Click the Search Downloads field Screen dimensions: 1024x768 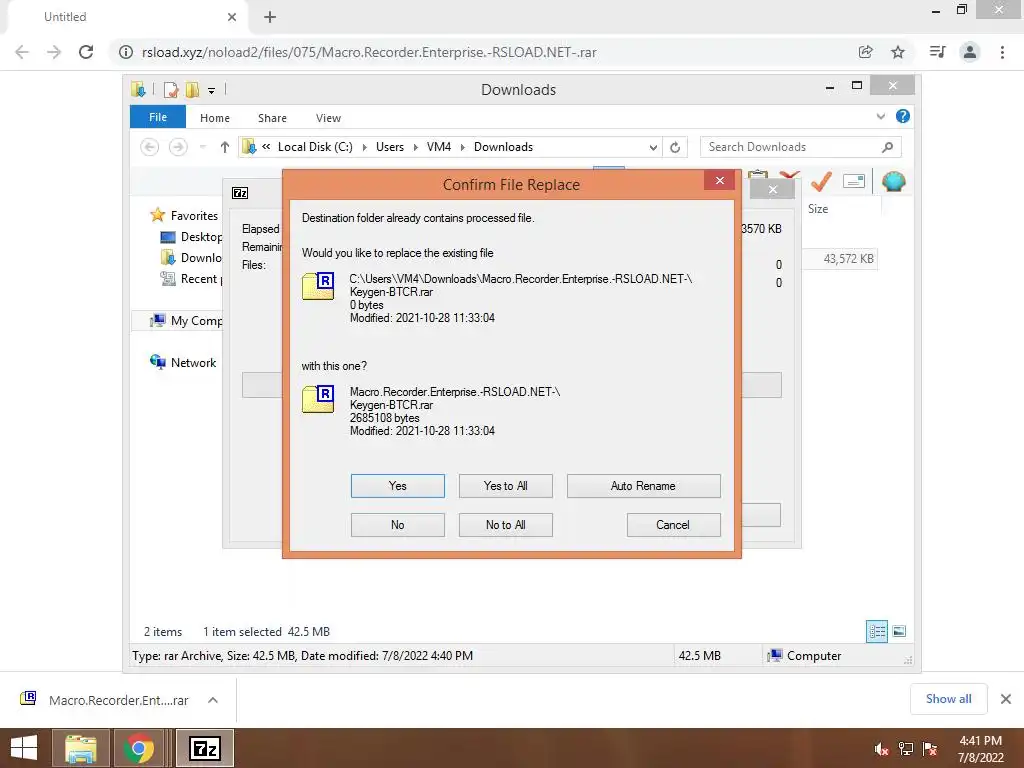(x=801, y=147)
